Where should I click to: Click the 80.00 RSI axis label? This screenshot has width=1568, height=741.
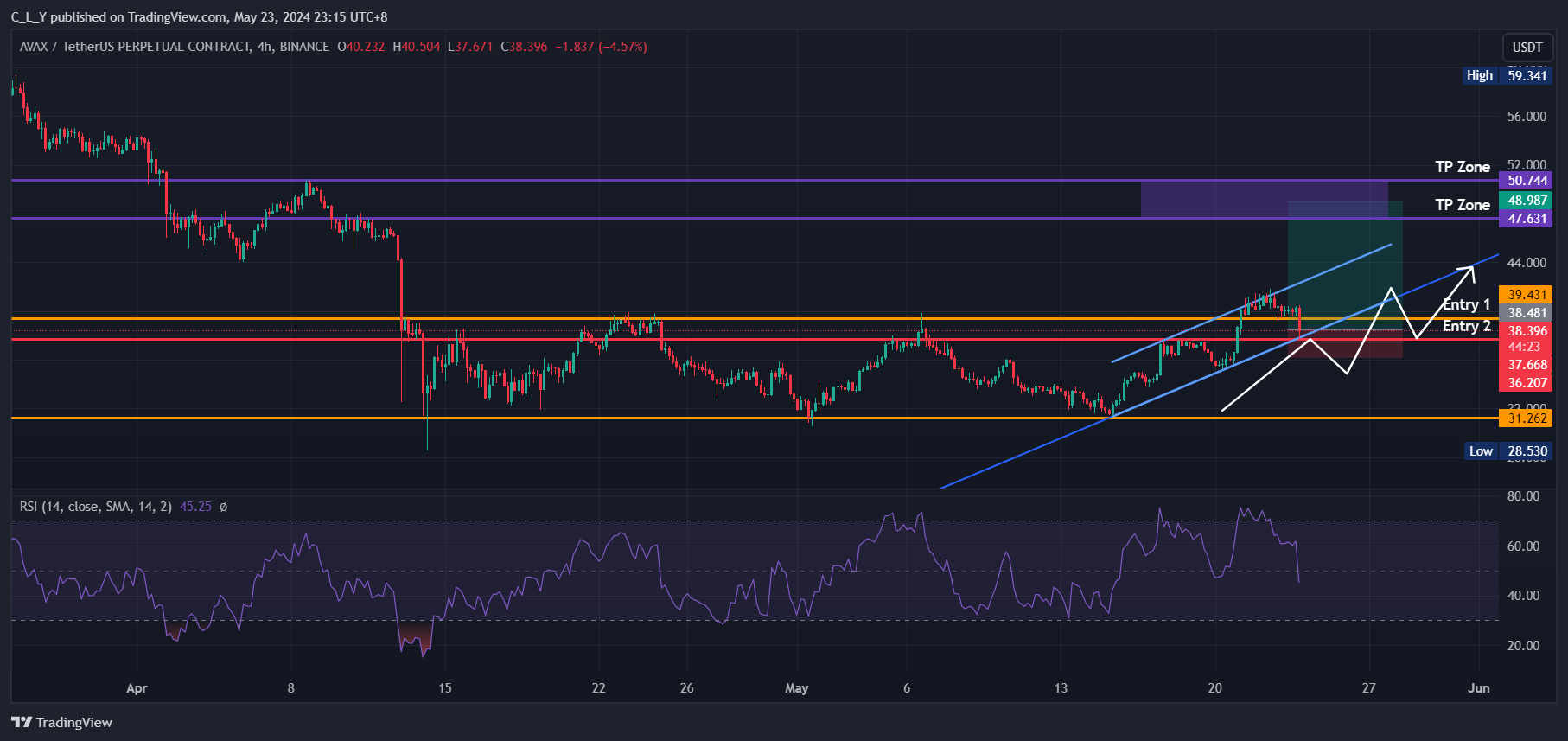(x=1523, y=496)
